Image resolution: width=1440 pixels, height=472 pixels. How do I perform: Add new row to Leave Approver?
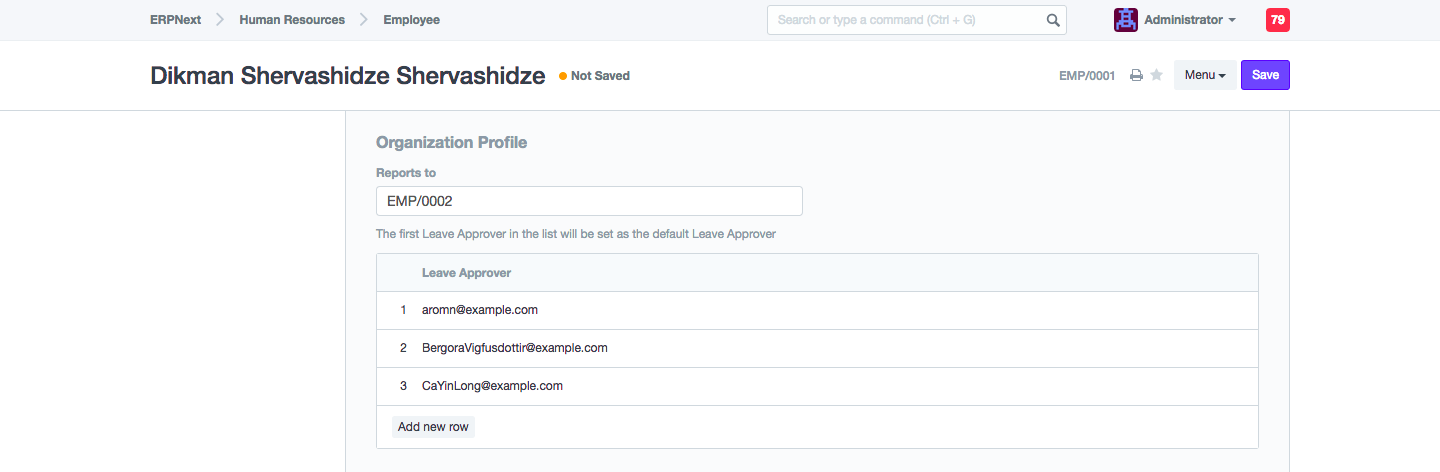[x=433, y=427]
